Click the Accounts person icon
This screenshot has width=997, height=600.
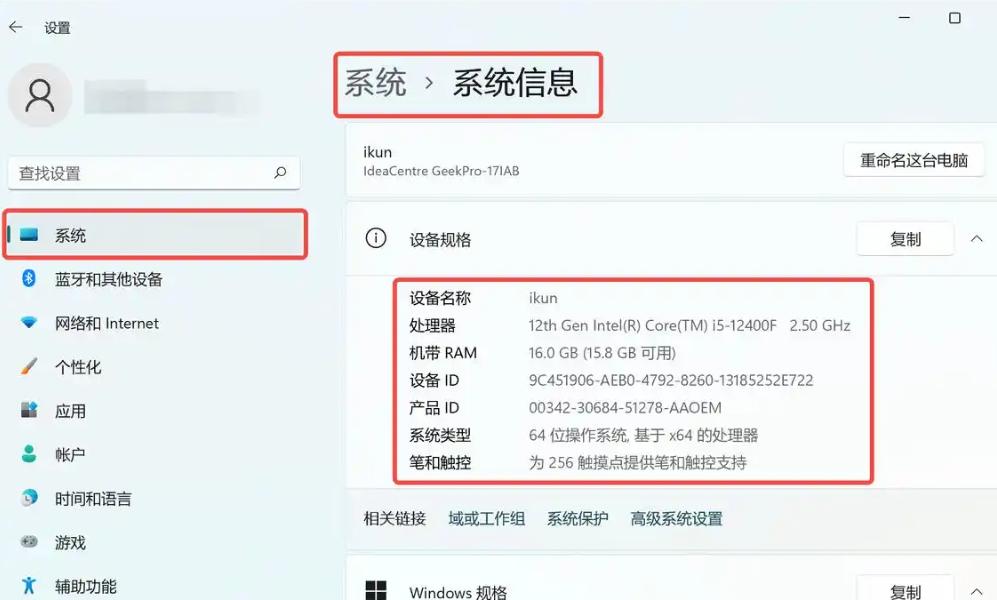pyautogui.click(x=29, y=454)
